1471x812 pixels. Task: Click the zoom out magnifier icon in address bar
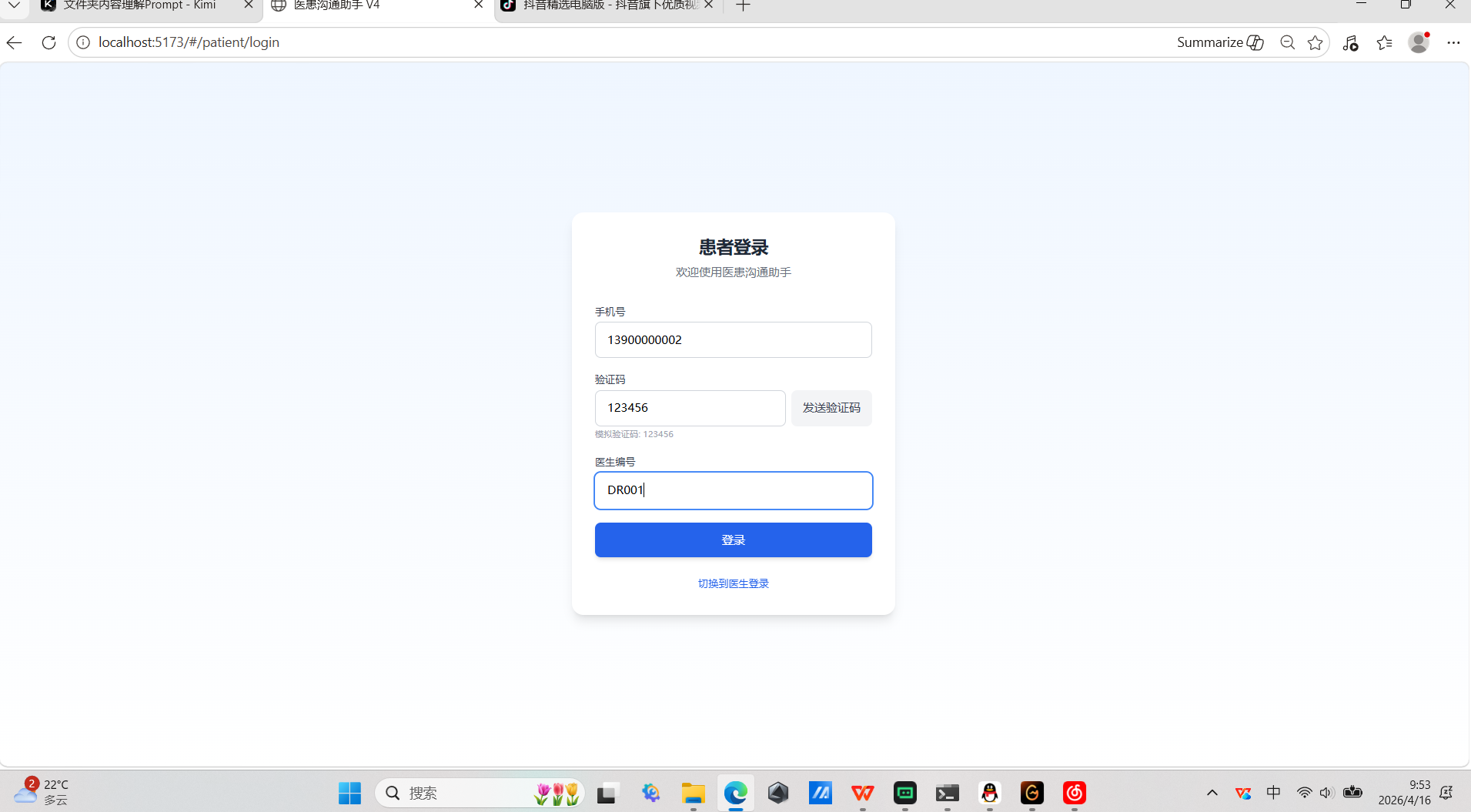[x=1287, y=42]
